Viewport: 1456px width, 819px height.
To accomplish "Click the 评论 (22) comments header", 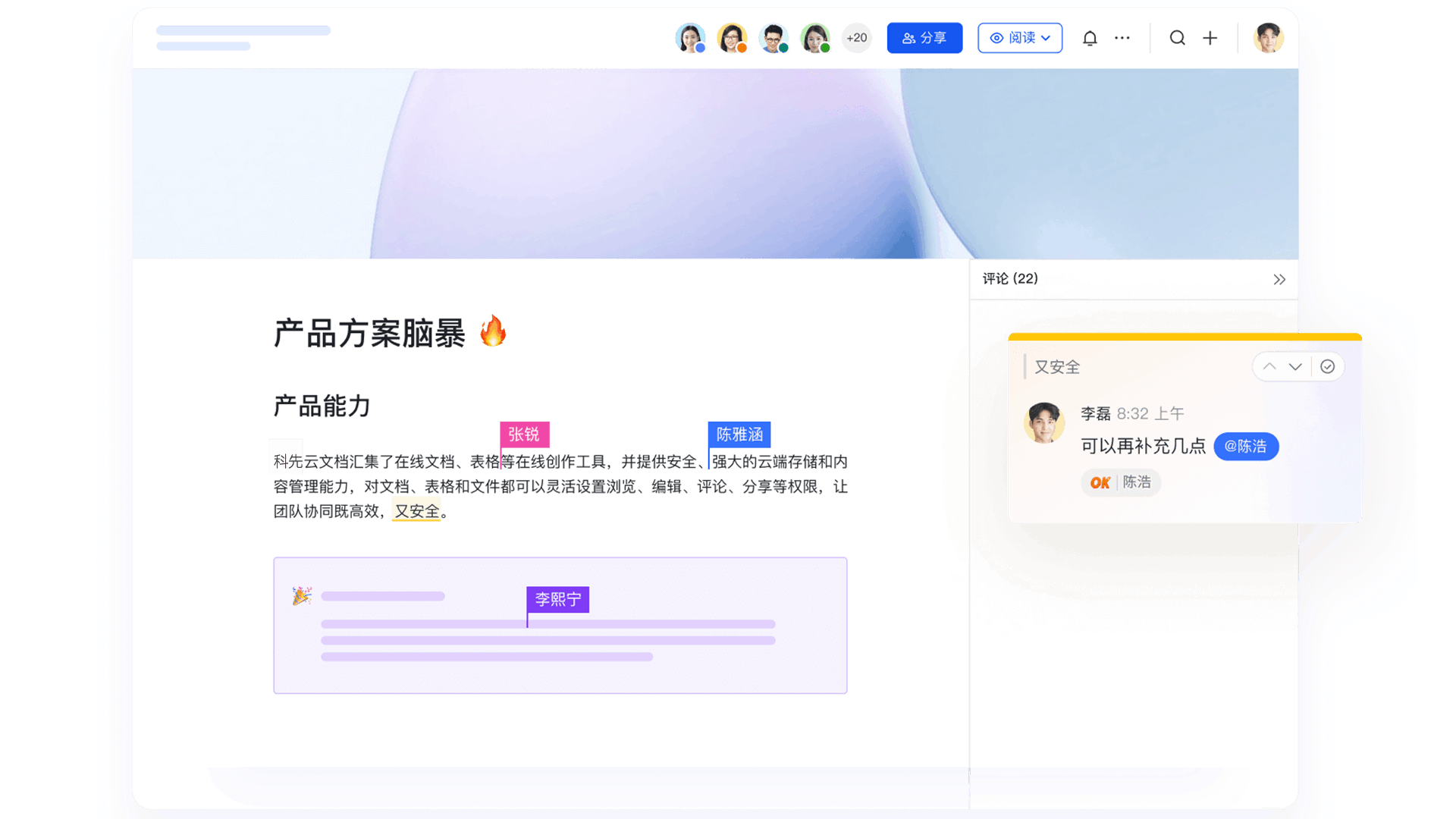I will click(1010, 279).
